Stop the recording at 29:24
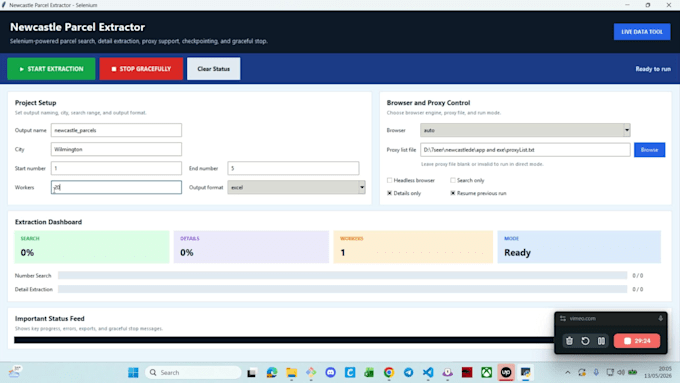This screenshot has width=680, height=383. (x=637, y=341)
